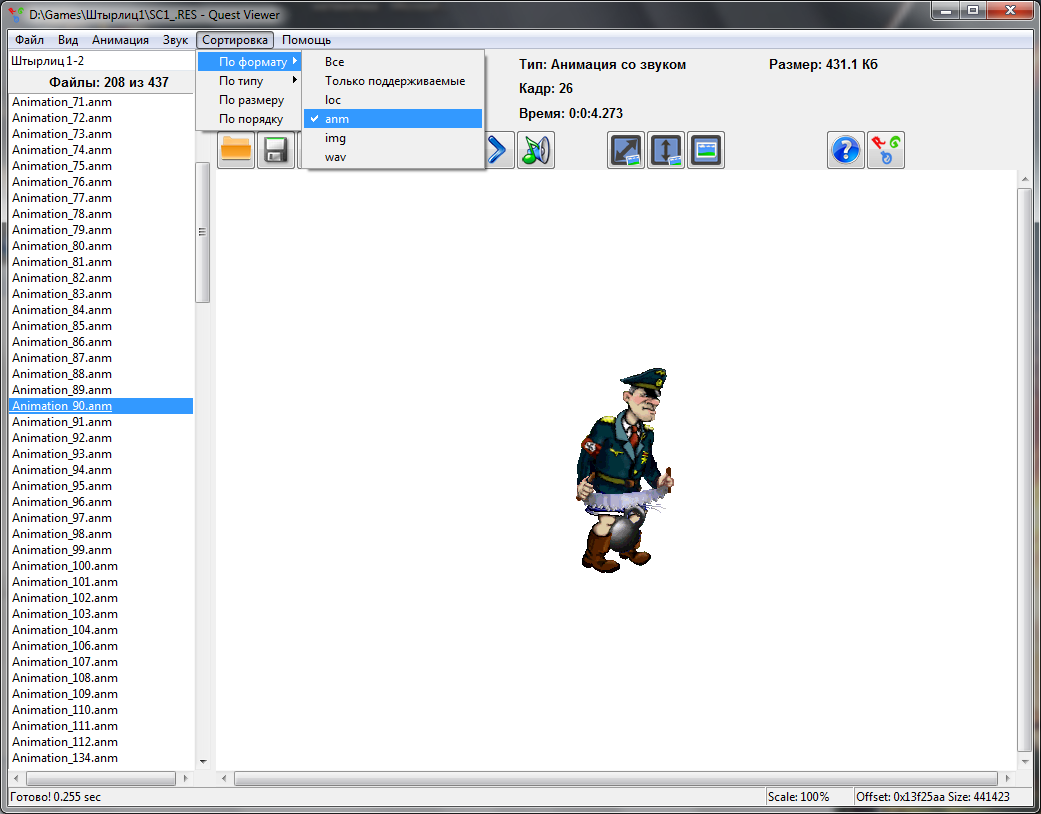
Task: Open the Анимация menu
Action: 120,40
